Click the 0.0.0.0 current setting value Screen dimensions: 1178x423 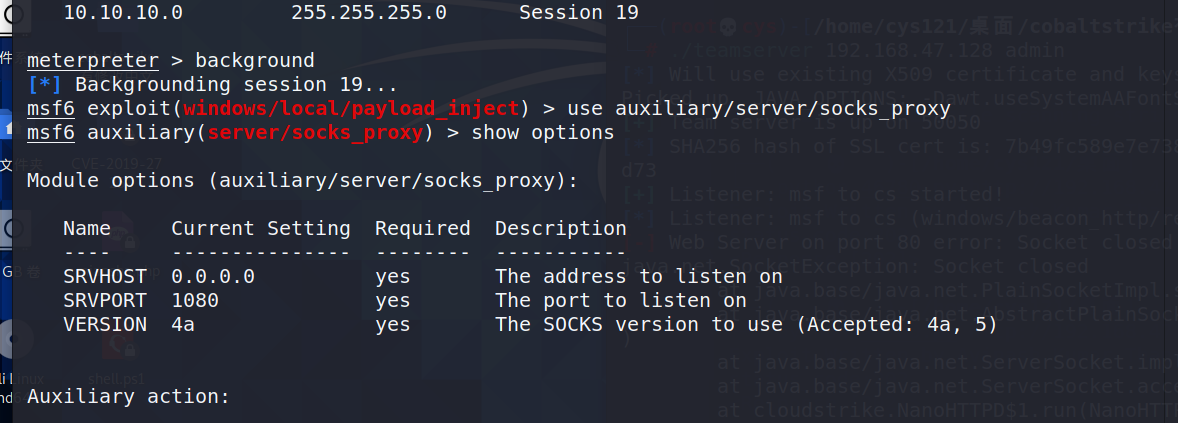pos(213,276)
